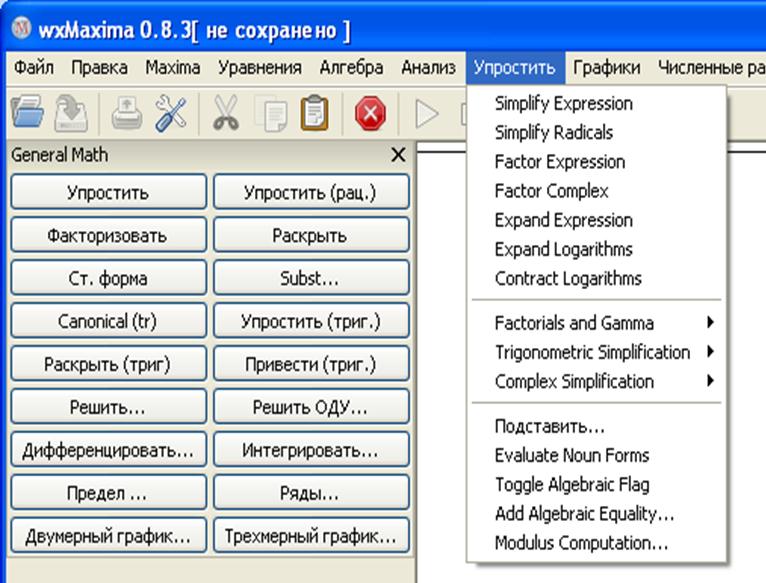Click the Факторизовать button
766x583 pixels.
click(108, 235)
